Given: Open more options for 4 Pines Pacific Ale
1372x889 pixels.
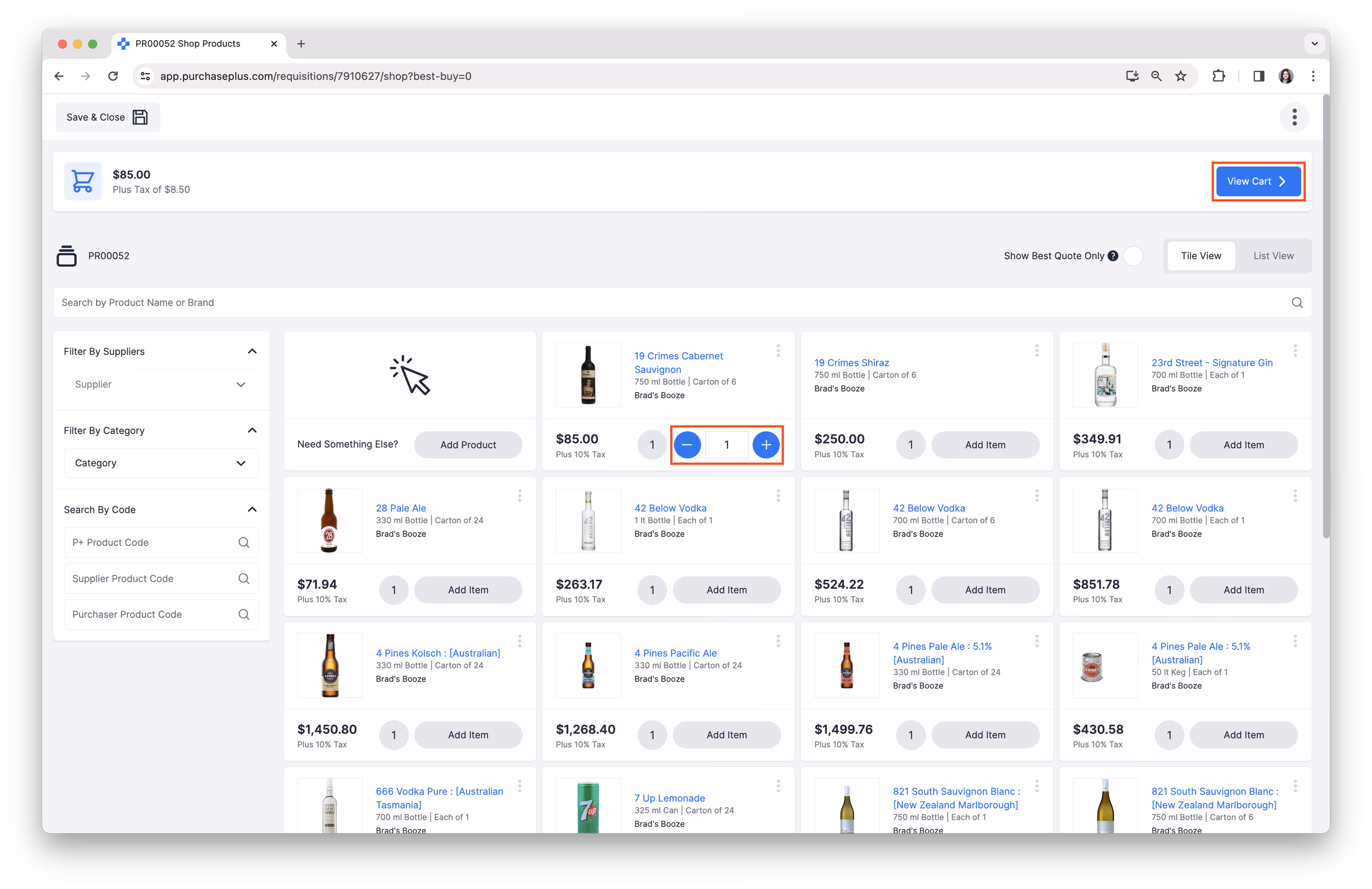Looking at the screenshot, I should click(x=778, y=640).
